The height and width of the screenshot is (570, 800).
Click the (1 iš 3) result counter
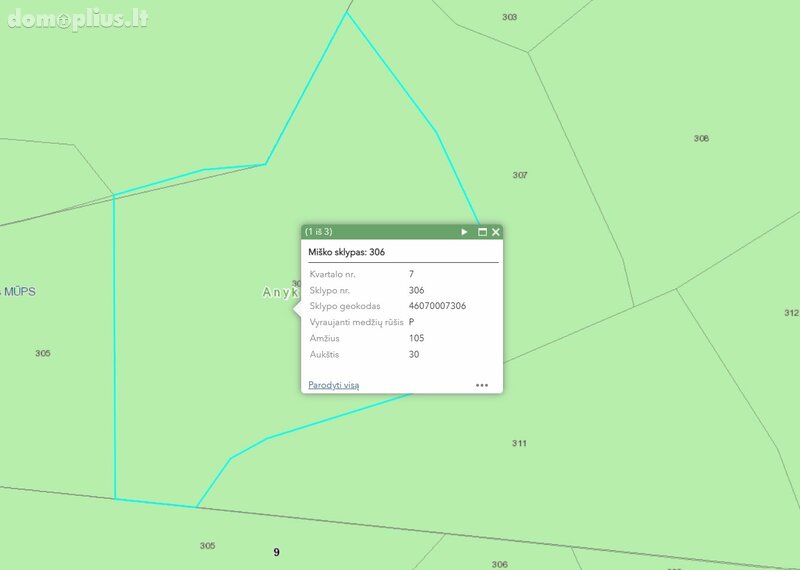[318, 232]
